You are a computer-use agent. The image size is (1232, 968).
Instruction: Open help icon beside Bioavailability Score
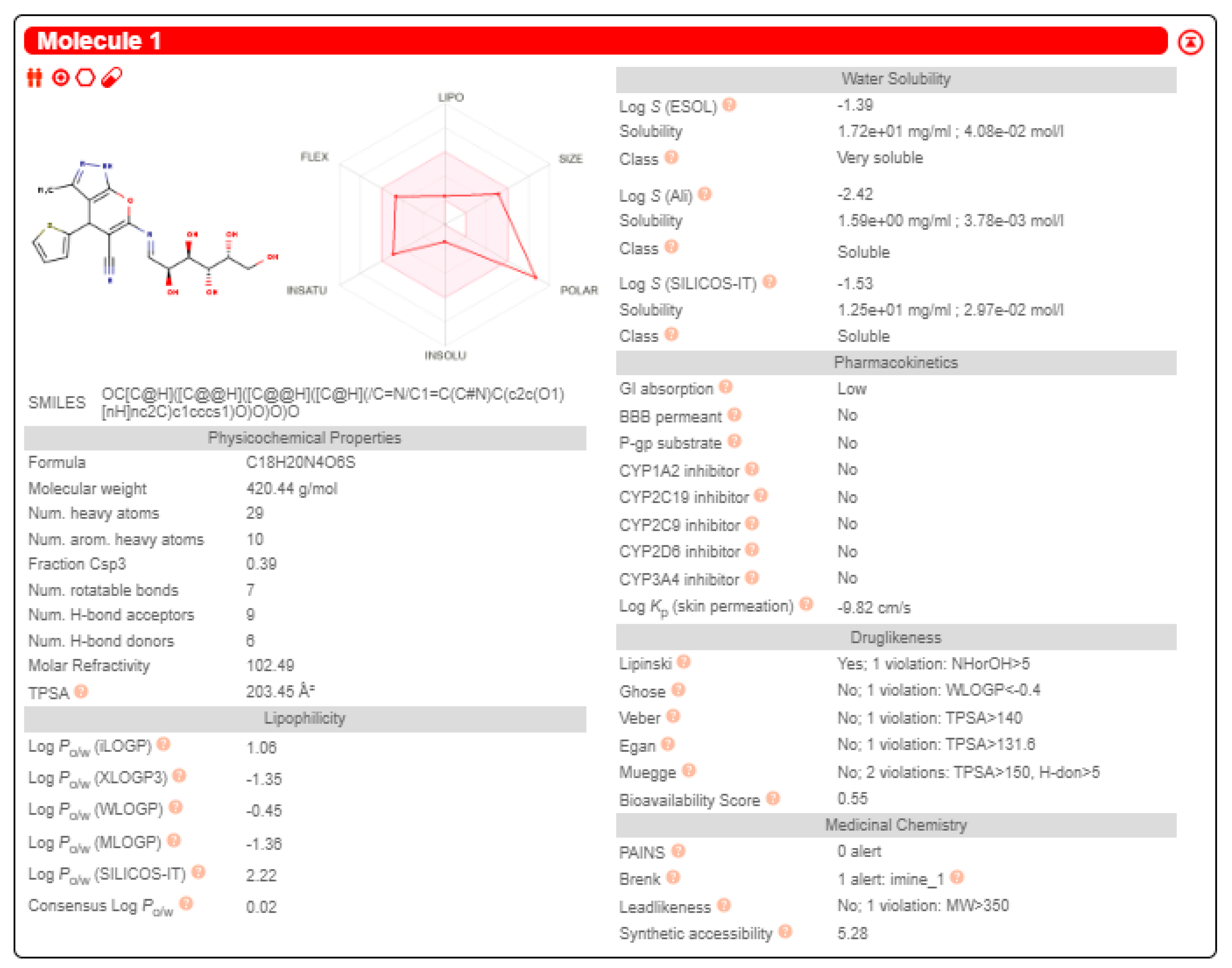pyautogui.click(x=773, y=799)
